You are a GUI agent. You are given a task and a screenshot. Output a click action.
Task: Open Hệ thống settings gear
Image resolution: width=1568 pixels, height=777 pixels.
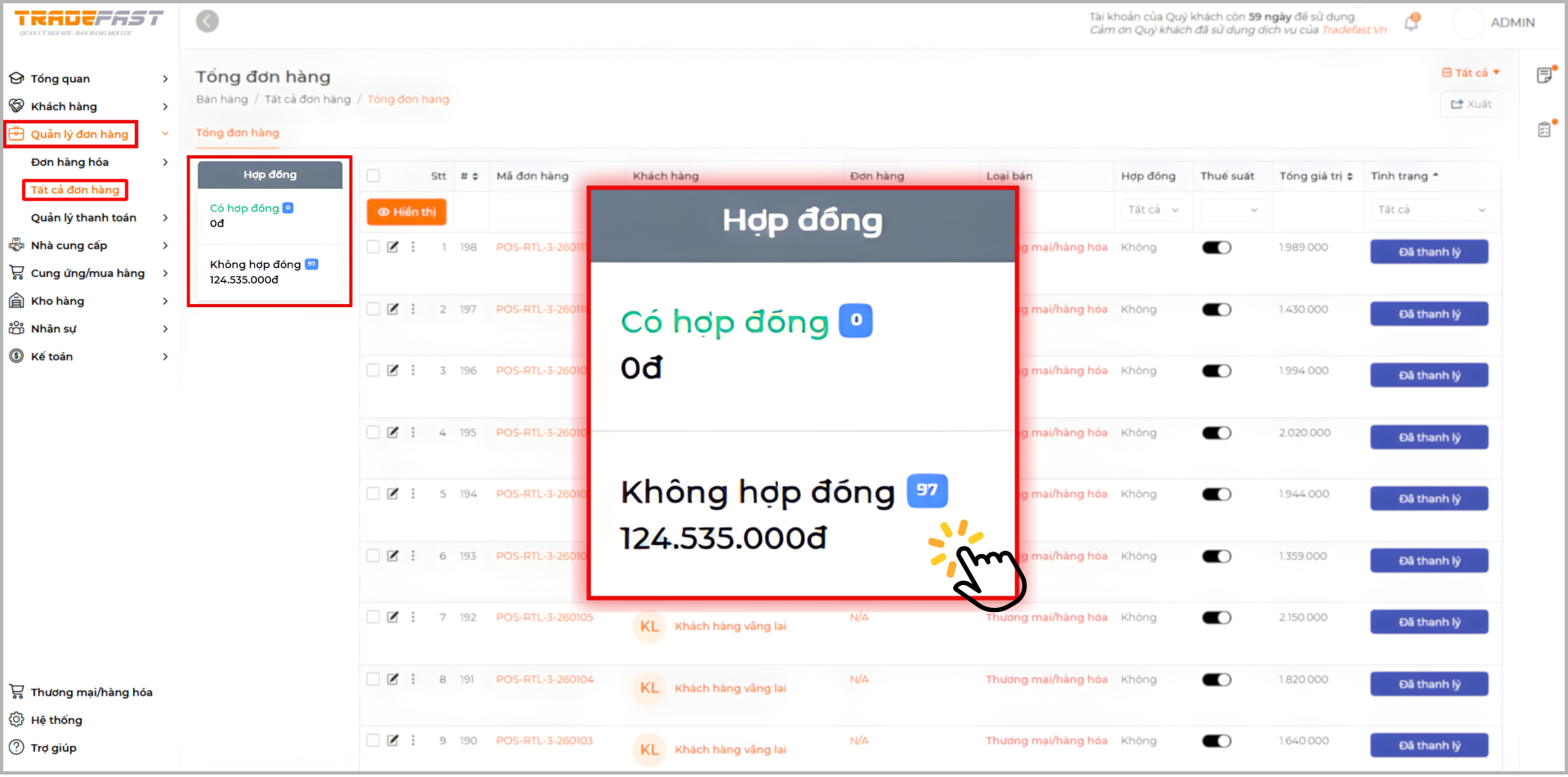(16, 720)
